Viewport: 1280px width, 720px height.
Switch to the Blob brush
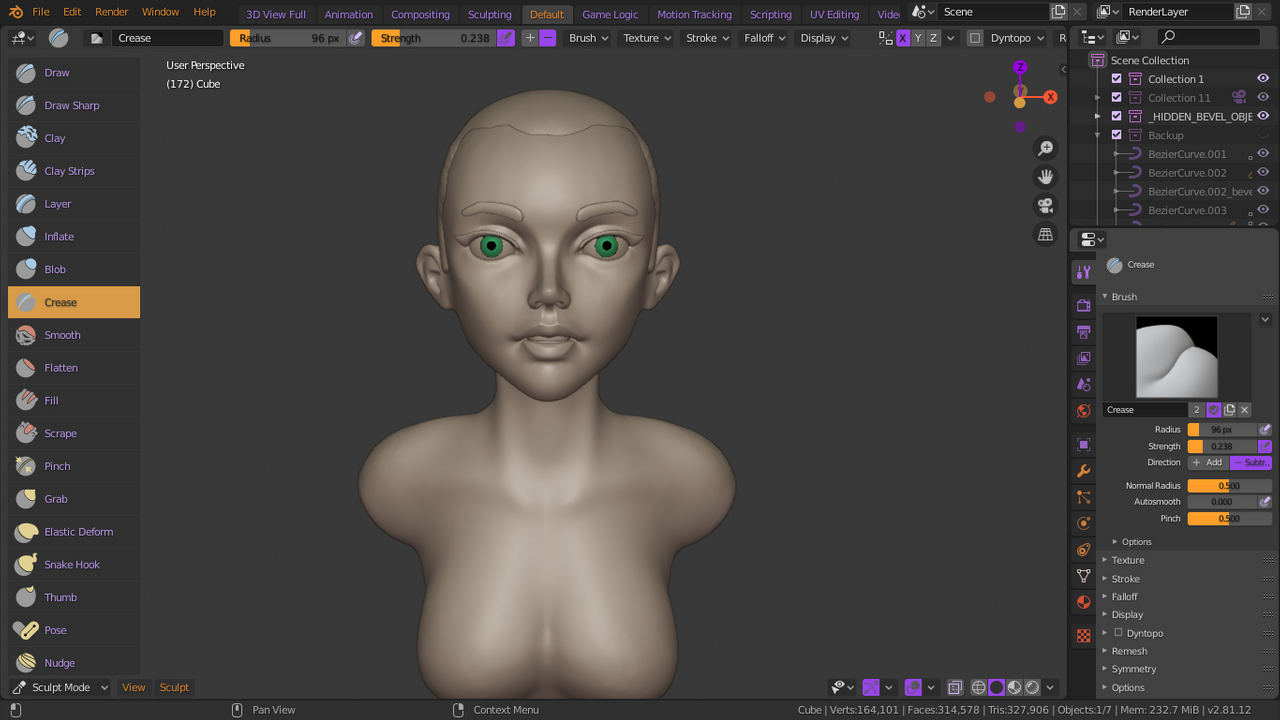pos(74,269)
